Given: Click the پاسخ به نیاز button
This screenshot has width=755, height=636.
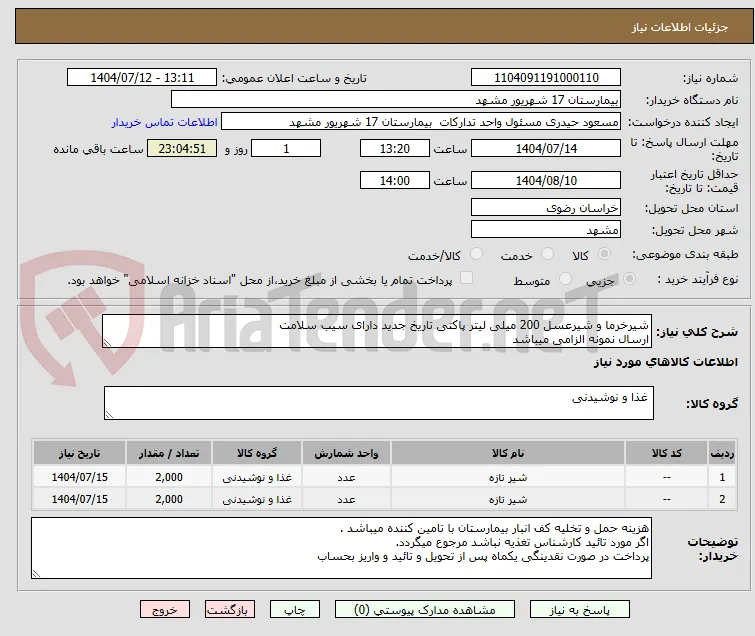Looking at the screenshot, I should click(x=580, y=610).
